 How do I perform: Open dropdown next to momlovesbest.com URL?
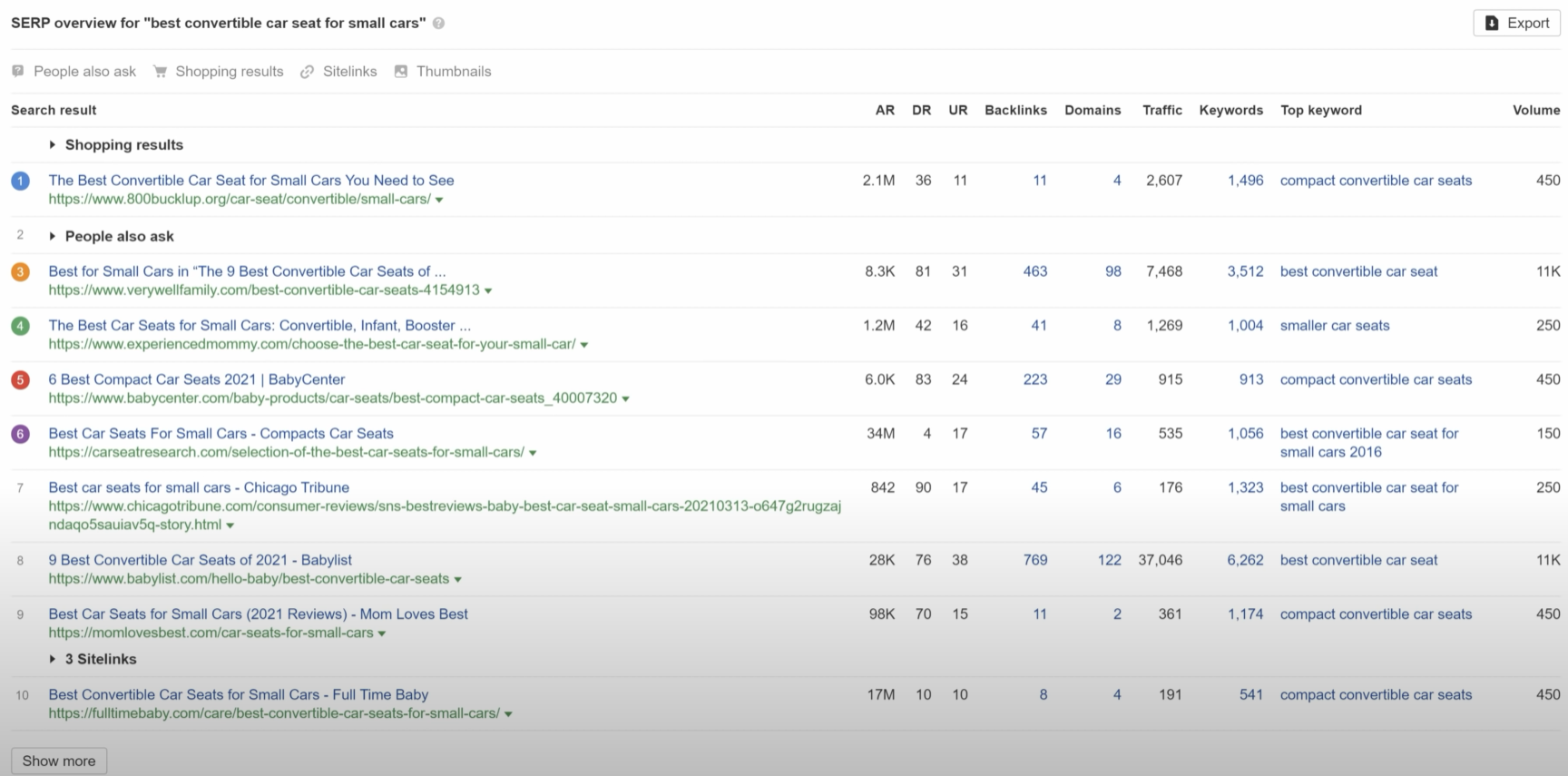pyautogui.click(x=382, y=634)
